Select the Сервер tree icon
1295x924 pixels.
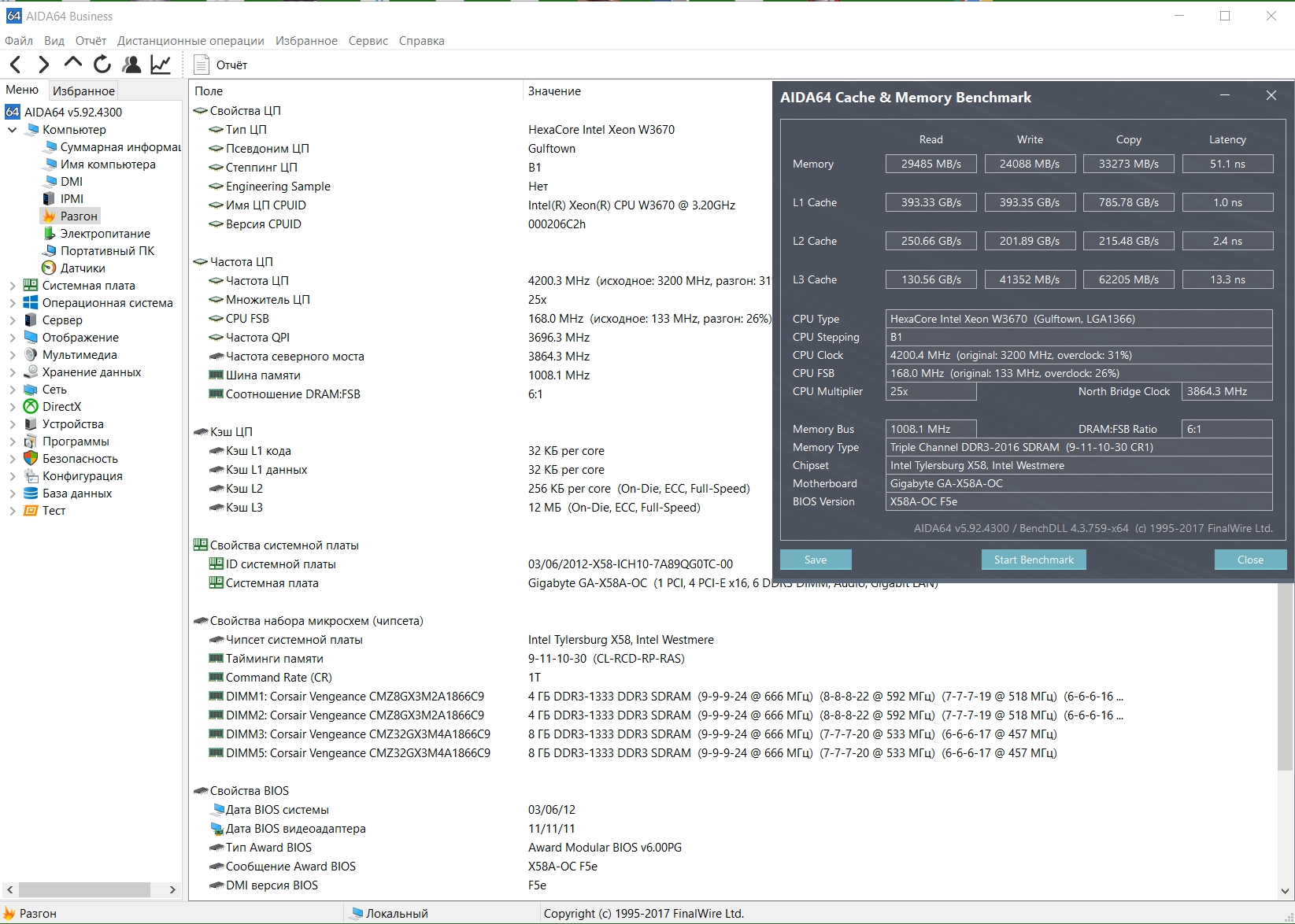31,320
